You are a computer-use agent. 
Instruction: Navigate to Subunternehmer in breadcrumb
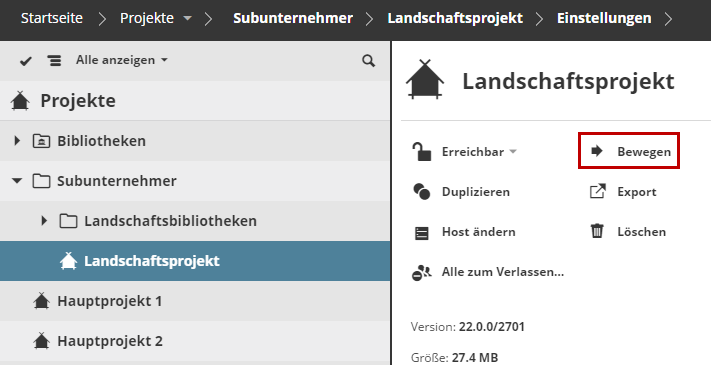click(x=293, y=18)
